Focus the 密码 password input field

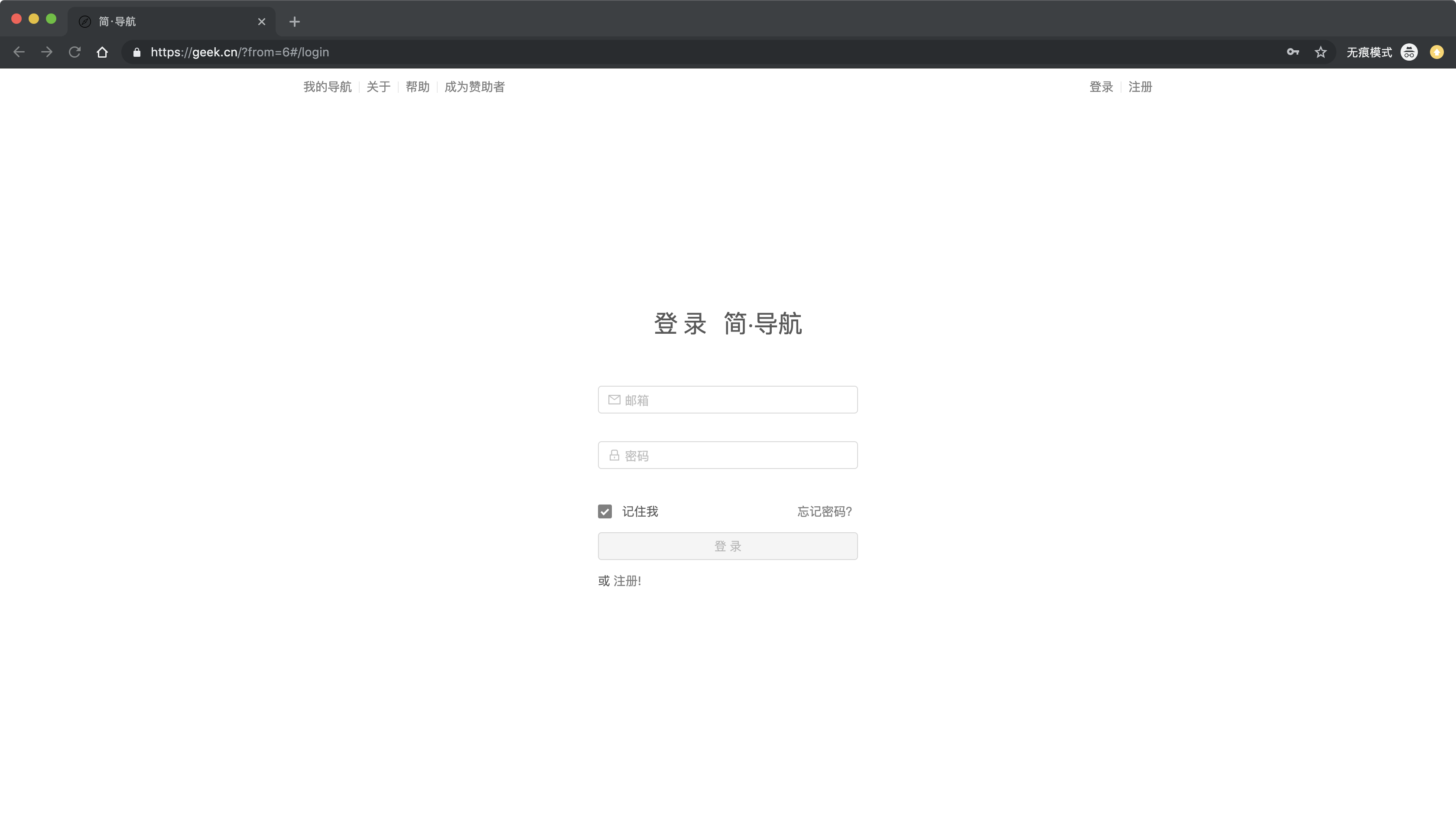728,456
